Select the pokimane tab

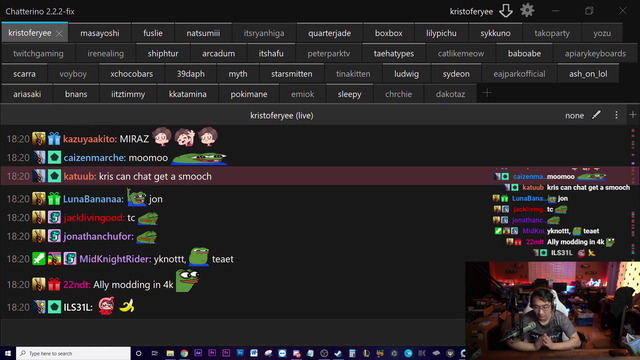tap(249, 94)
